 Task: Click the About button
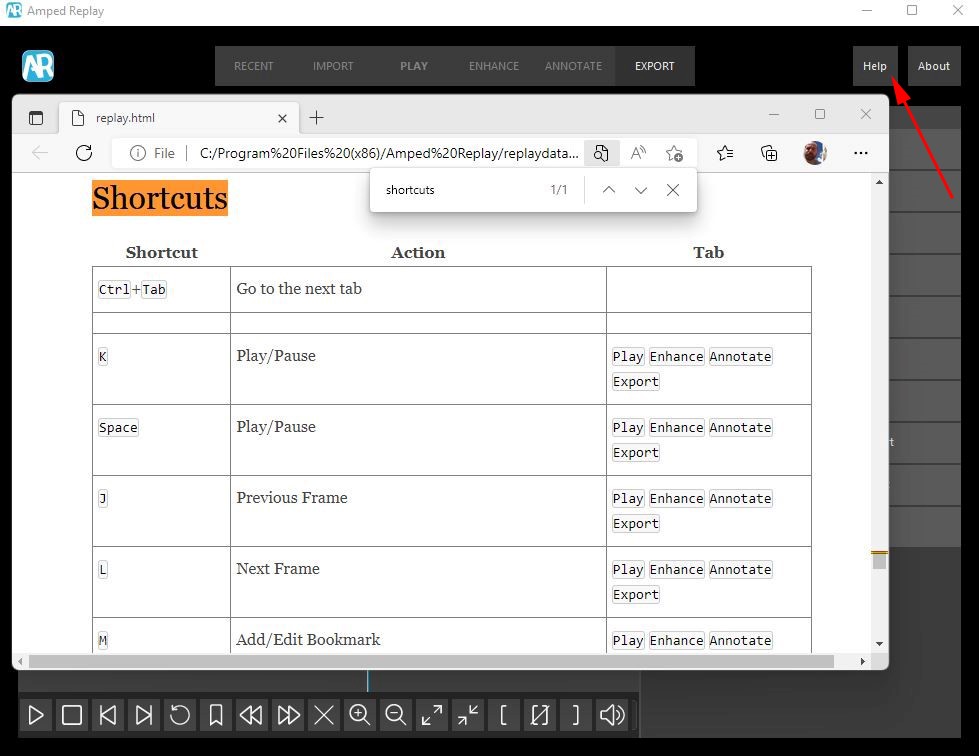[x=933, y=66]
